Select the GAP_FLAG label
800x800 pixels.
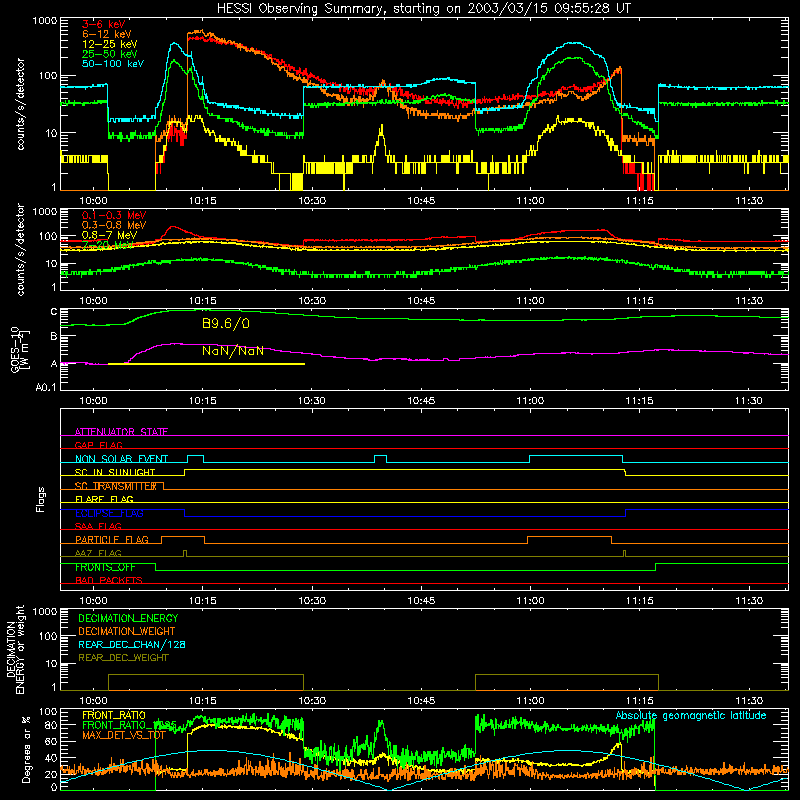point(98,445)
